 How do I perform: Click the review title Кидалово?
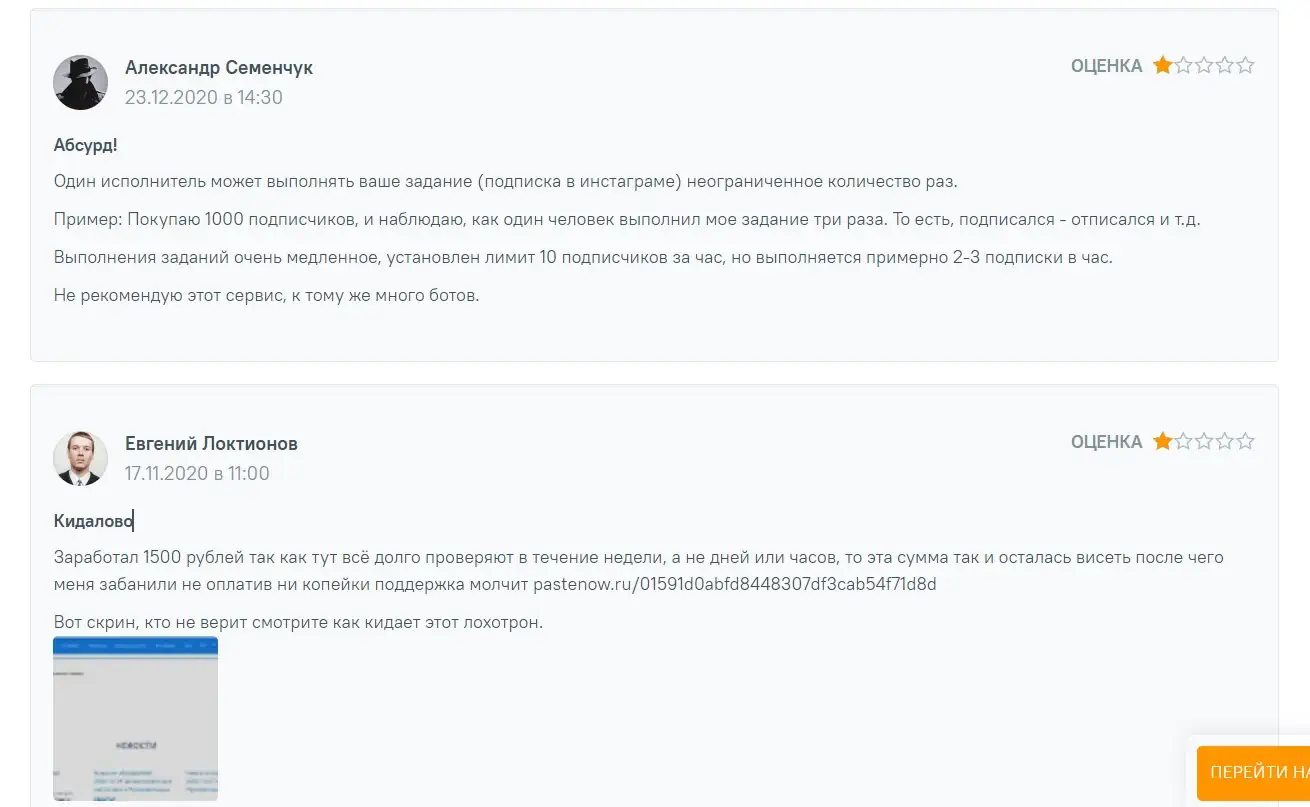pyautogui.click(x=93, y=521)
